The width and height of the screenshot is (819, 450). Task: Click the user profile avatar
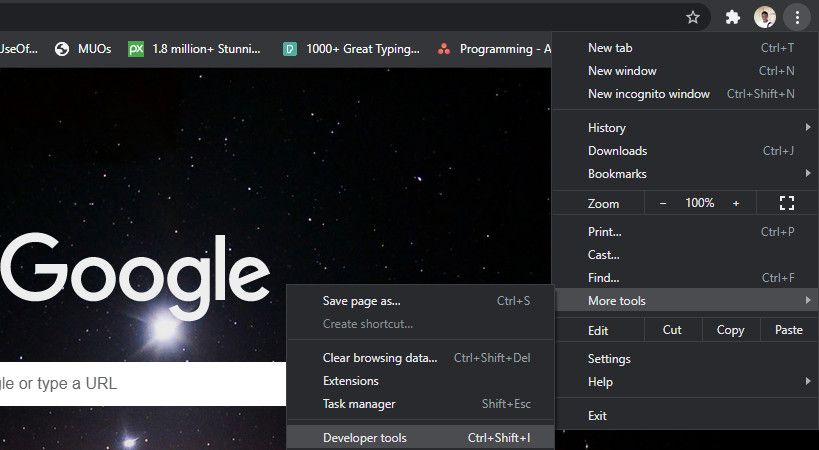pos(765,17)
